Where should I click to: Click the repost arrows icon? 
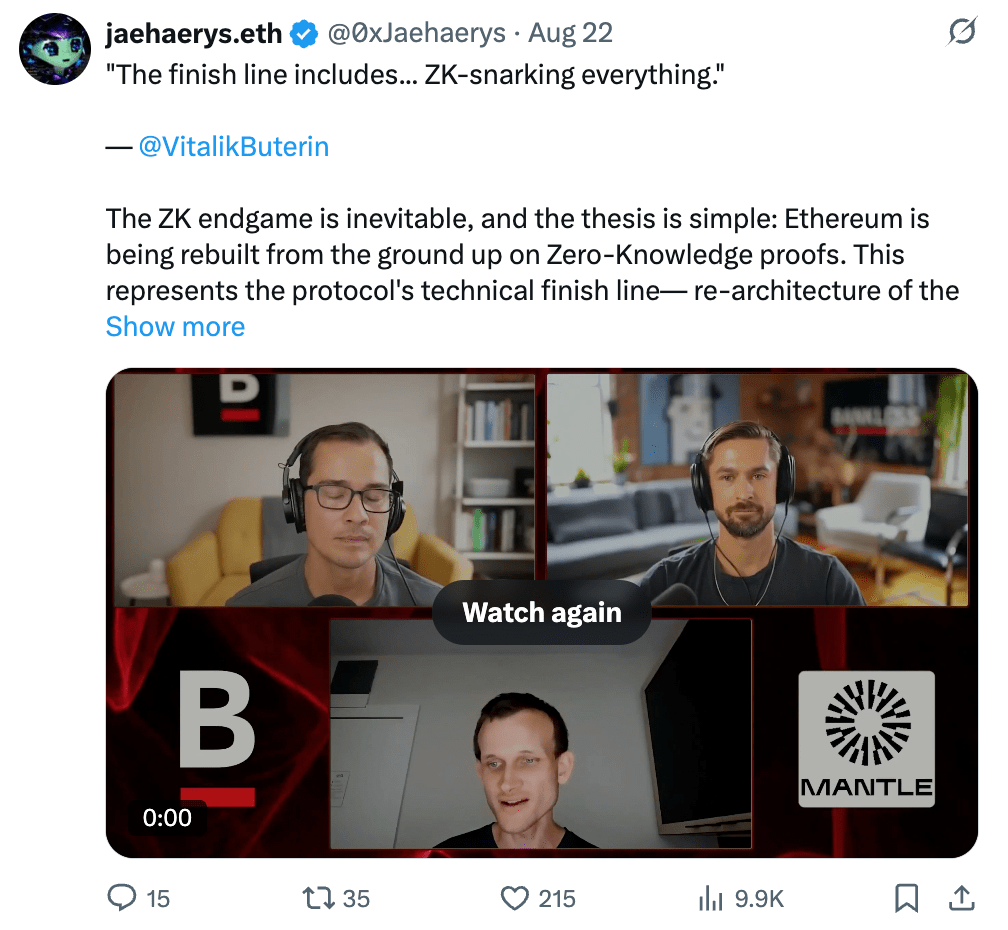pos(318,898)
